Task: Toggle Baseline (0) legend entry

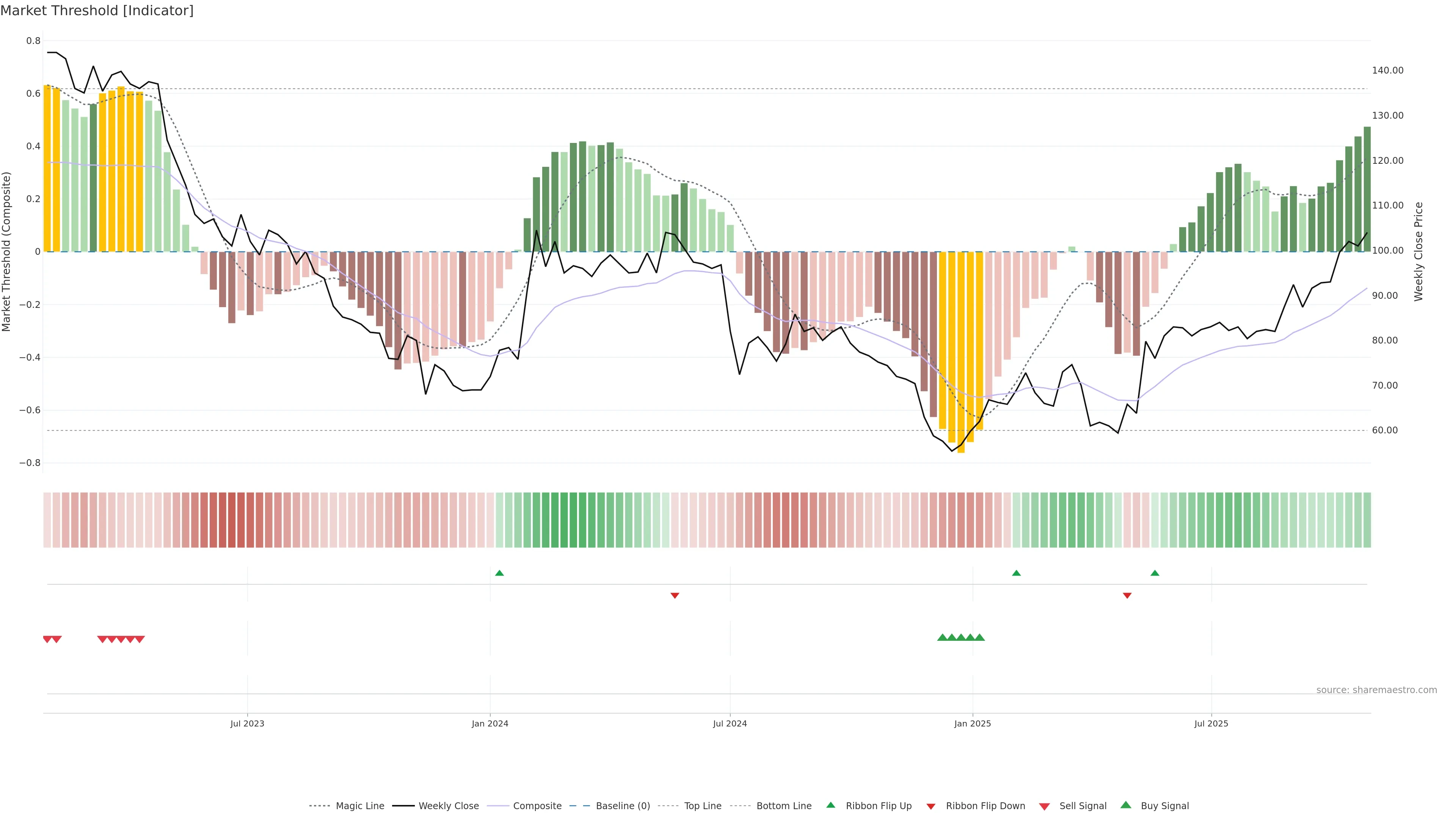Action: coord(622,806)
